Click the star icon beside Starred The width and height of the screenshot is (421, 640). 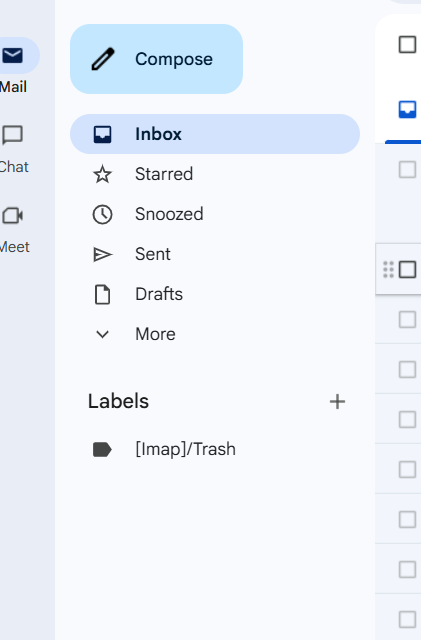(102, 174)
